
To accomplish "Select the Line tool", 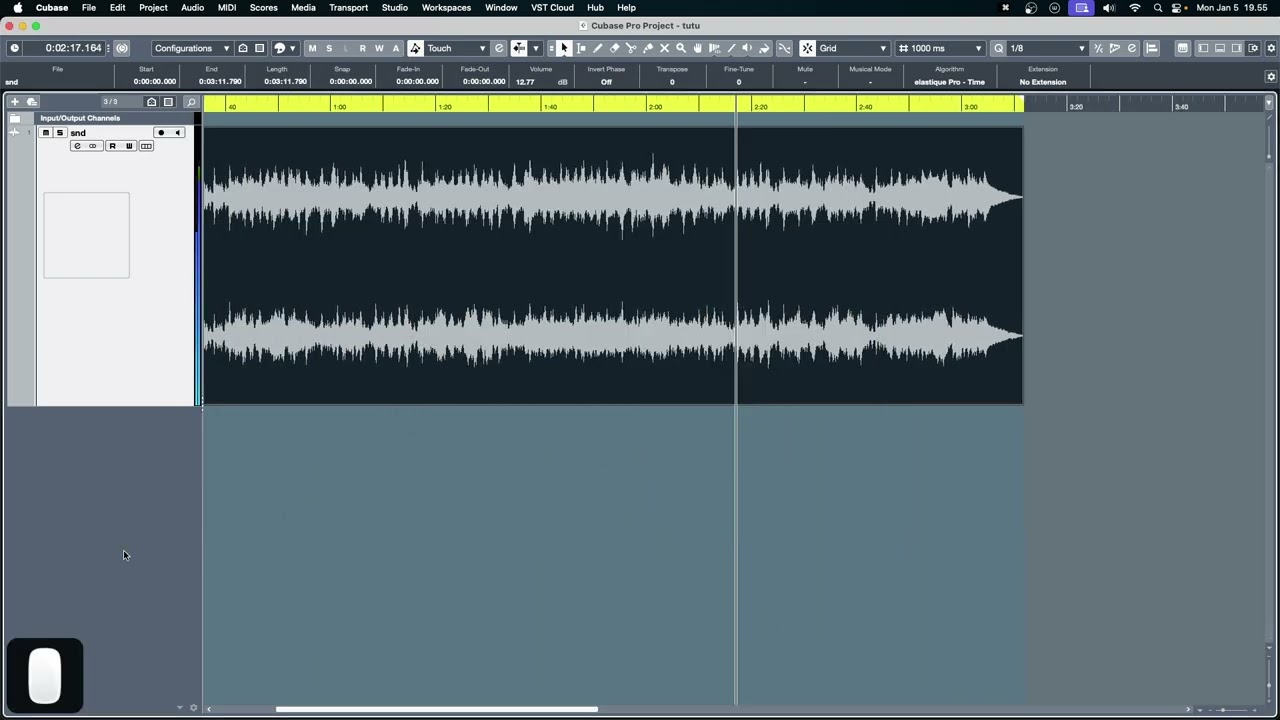I will coord(731,48).
